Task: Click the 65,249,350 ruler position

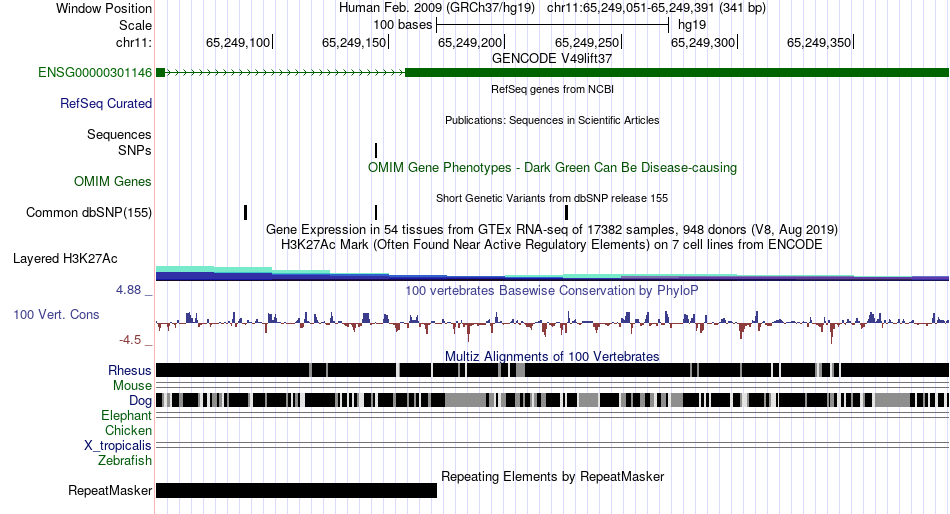Action: coord(819,42)
